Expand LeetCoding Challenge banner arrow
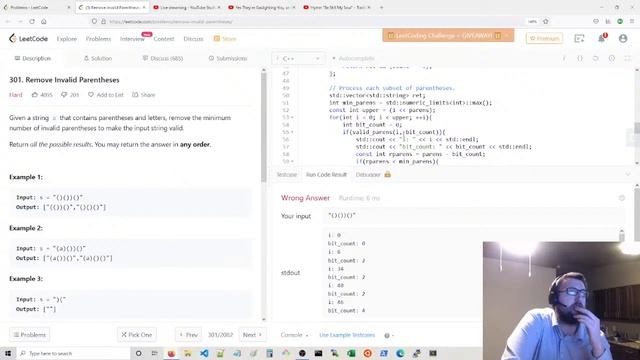The width and height of the screenshot is (640, 360). tap(507, 36)
